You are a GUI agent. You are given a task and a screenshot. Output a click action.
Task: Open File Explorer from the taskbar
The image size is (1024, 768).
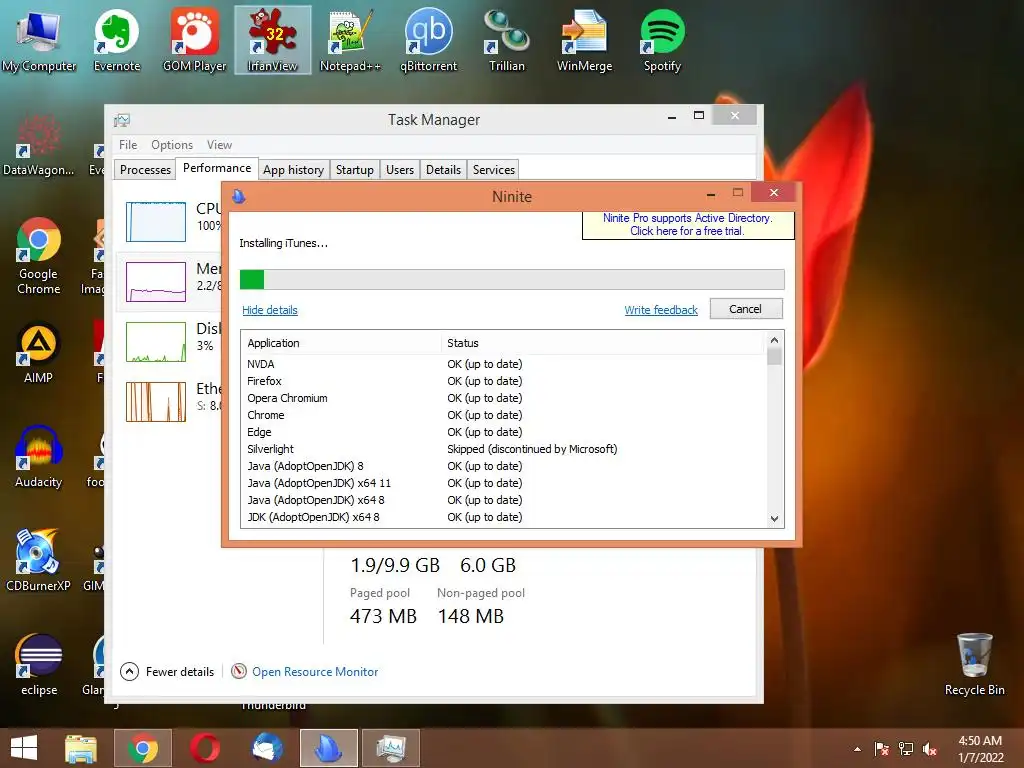(81, 748)
